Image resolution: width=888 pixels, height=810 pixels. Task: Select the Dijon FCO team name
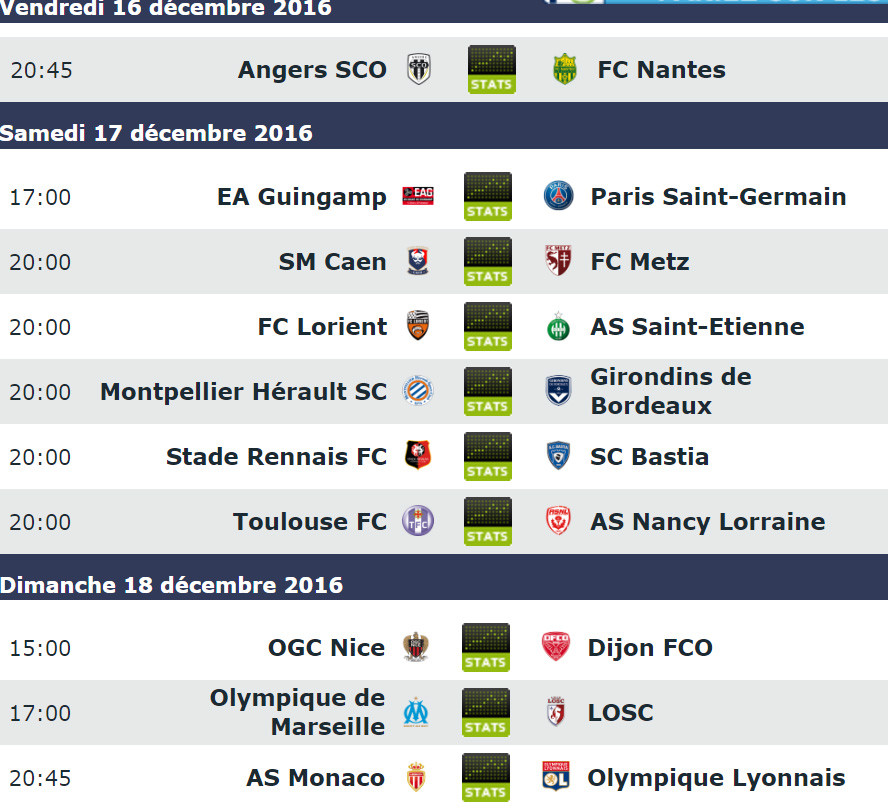650,648
